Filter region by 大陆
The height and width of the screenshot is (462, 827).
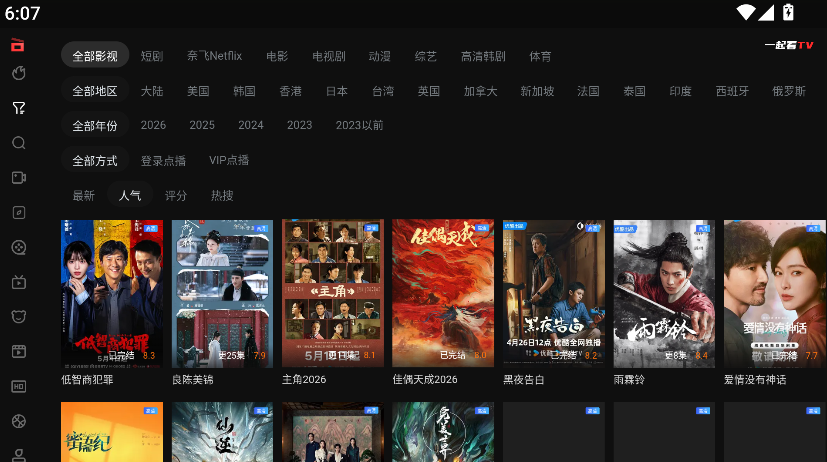click(152, 91)
